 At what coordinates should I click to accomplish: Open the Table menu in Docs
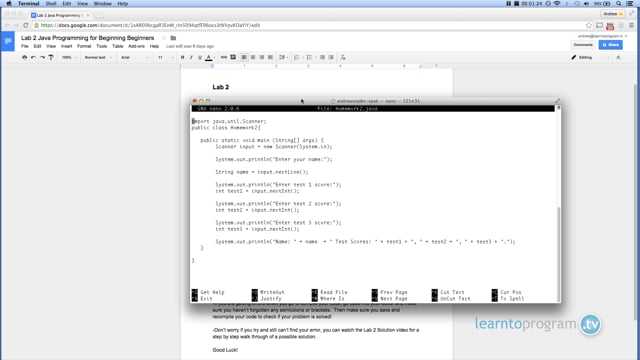tap(118, 47)
